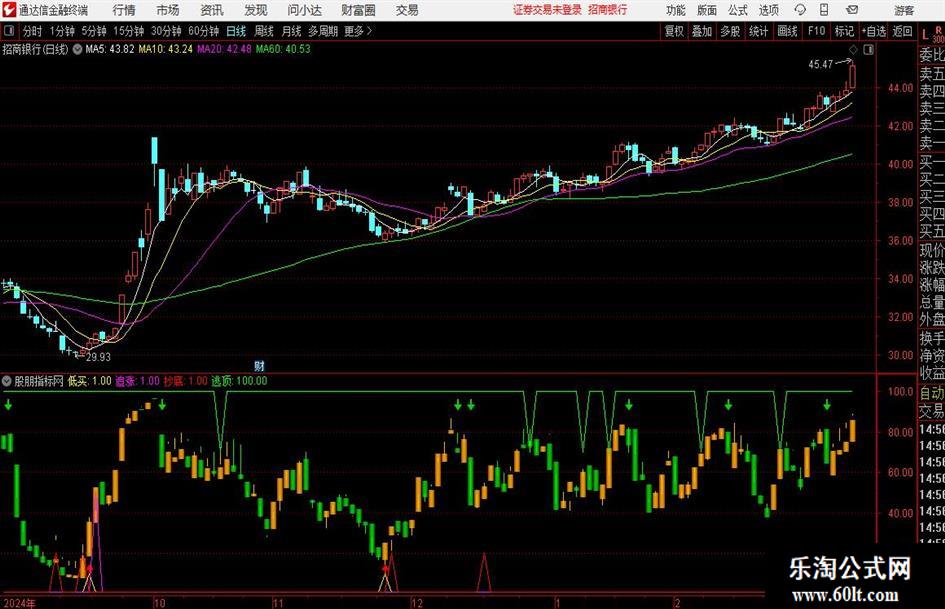Select the 日线 daily period tab
This screenshot has height=609, width=945.
coord(236,31)
